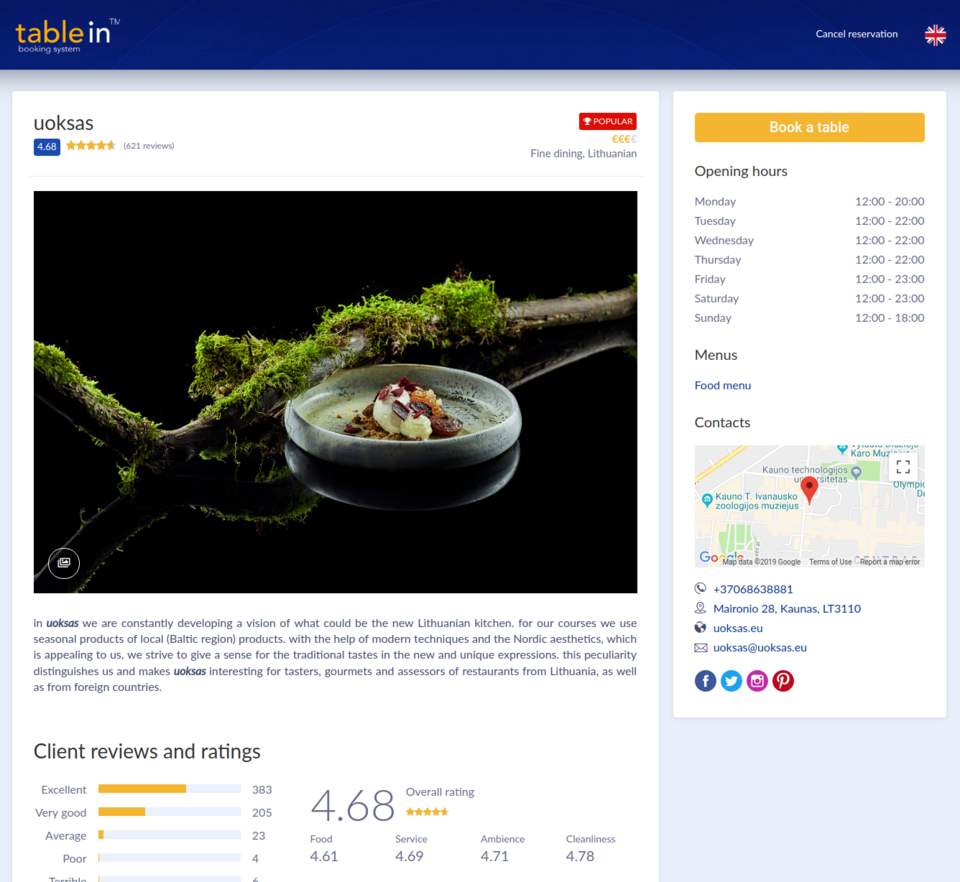960x882 pixels.
Task: Call the +37068638881 phone link
Action: [753, 589]
